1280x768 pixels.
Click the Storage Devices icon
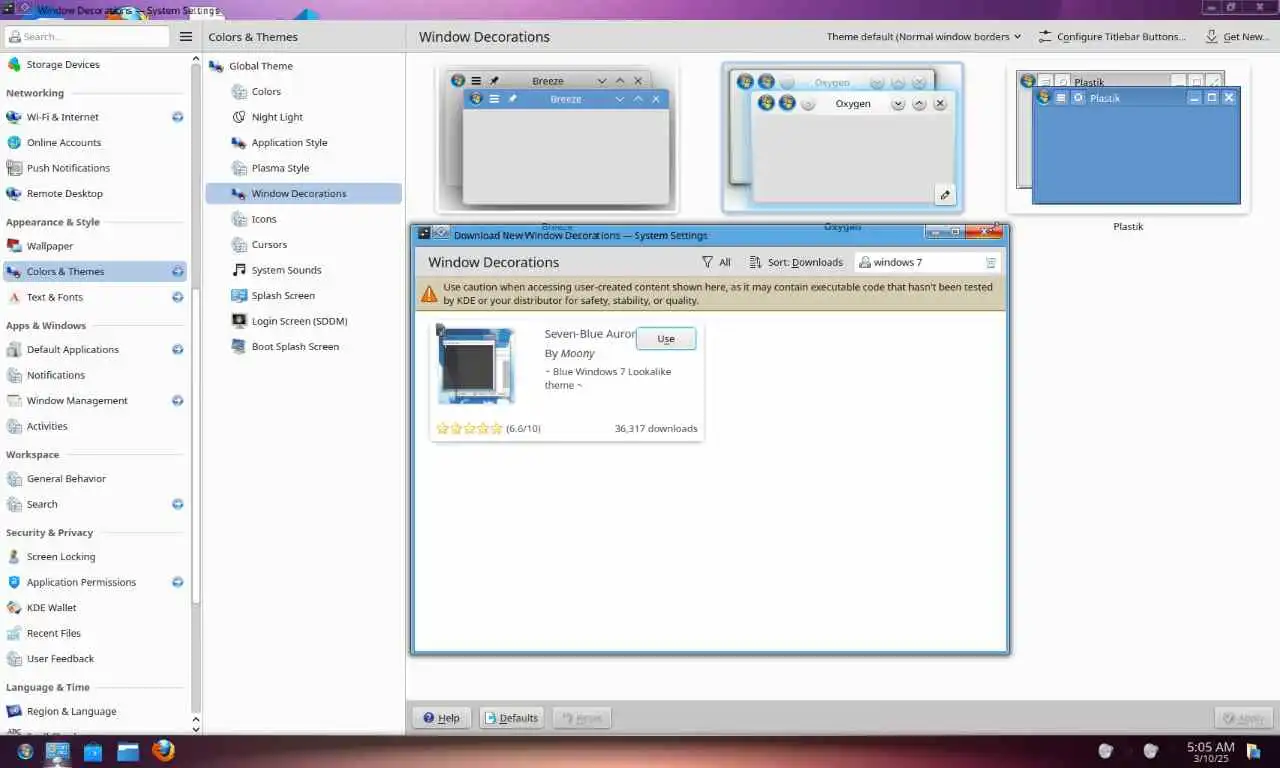pyautogui.click(x=14, y=64)
